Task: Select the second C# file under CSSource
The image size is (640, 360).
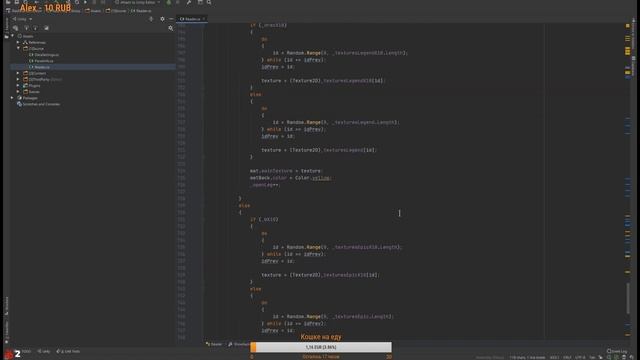Action: [41, 61]
